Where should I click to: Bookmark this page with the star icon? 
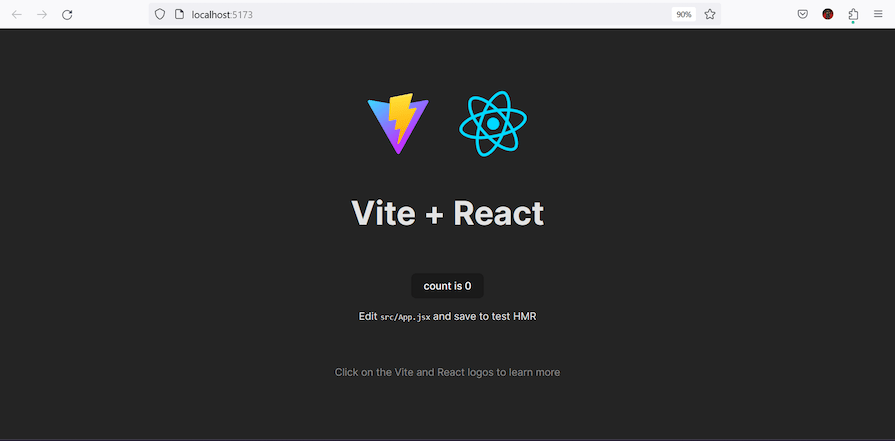point(709,14)
